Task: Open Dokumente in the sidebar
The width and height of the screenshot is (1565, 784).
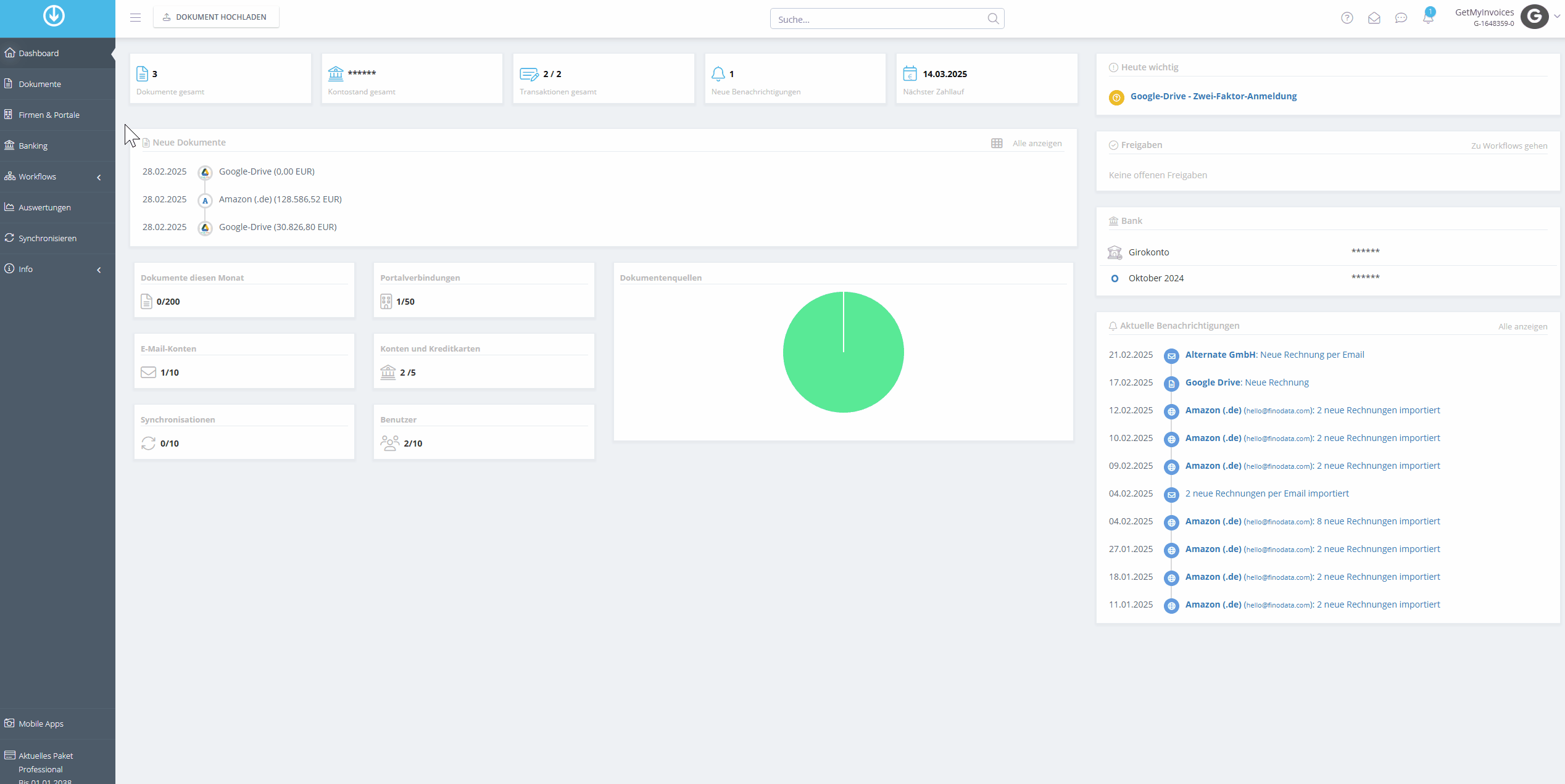Action: click(57, 84)
